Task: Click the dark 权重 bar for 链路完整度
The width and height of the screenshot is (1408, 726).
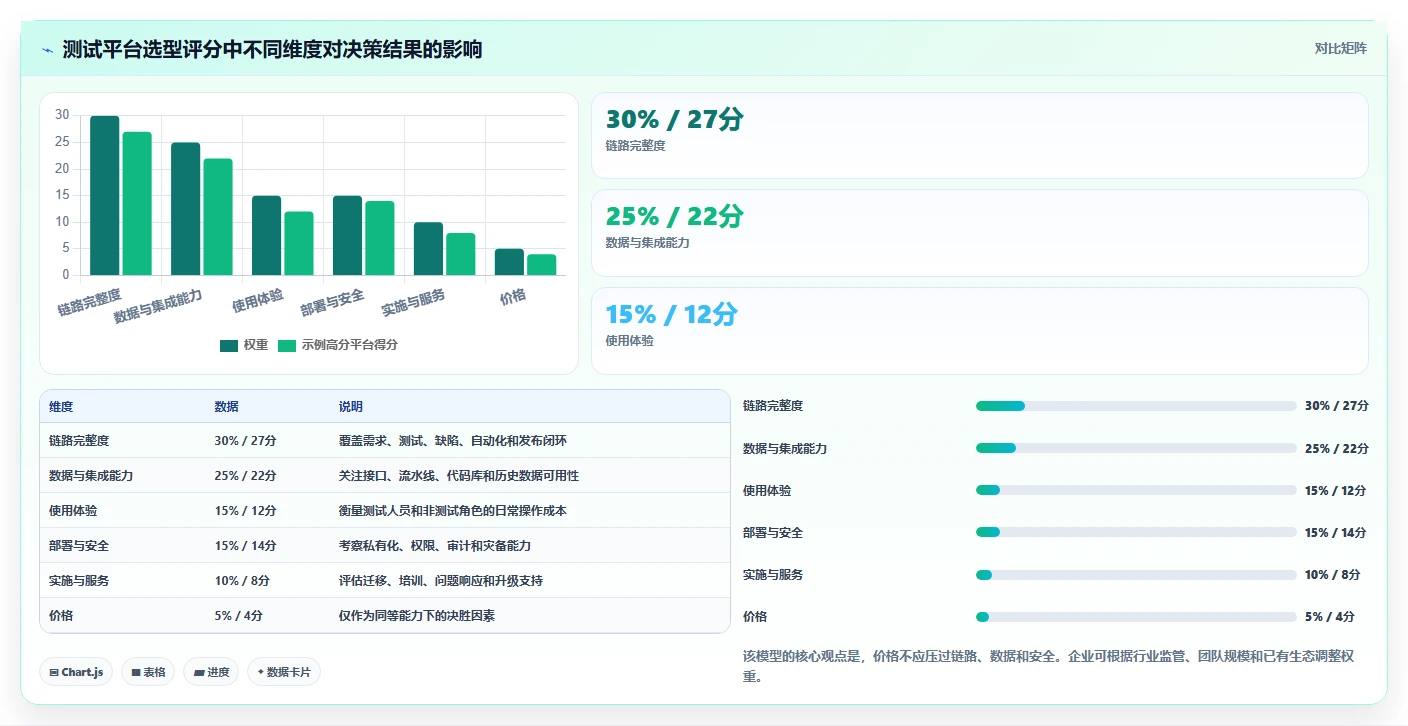Action: (105, 195)
